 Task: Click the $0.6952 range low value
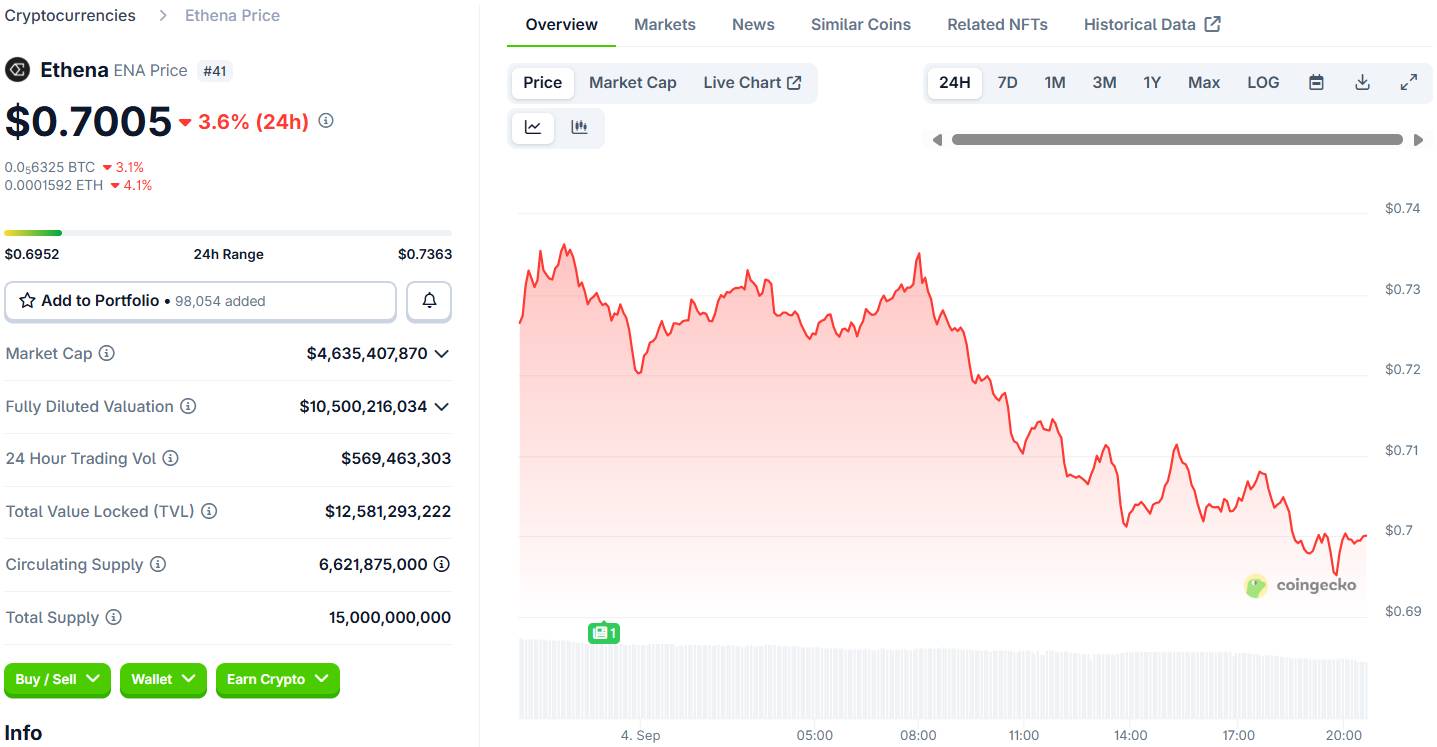(x=32, y=255)
